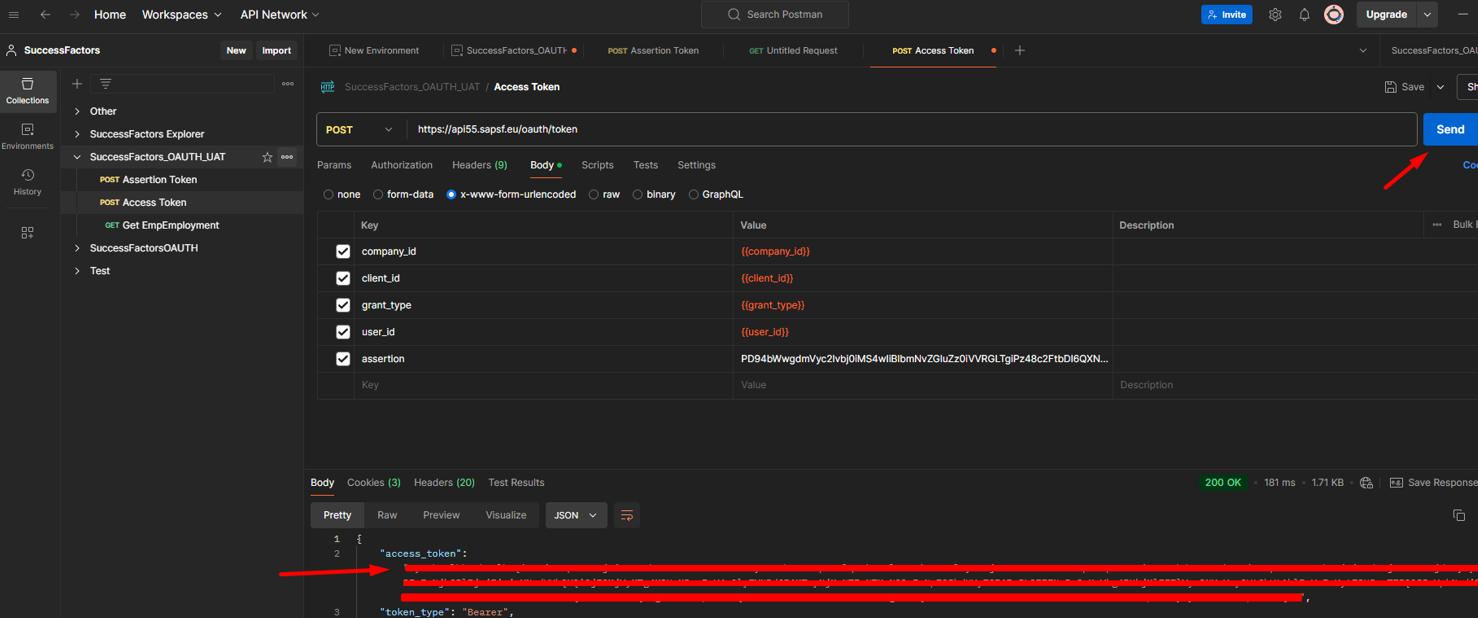
Task: Click the Import button
Action: pyautogui.click(x=276, y=50)
